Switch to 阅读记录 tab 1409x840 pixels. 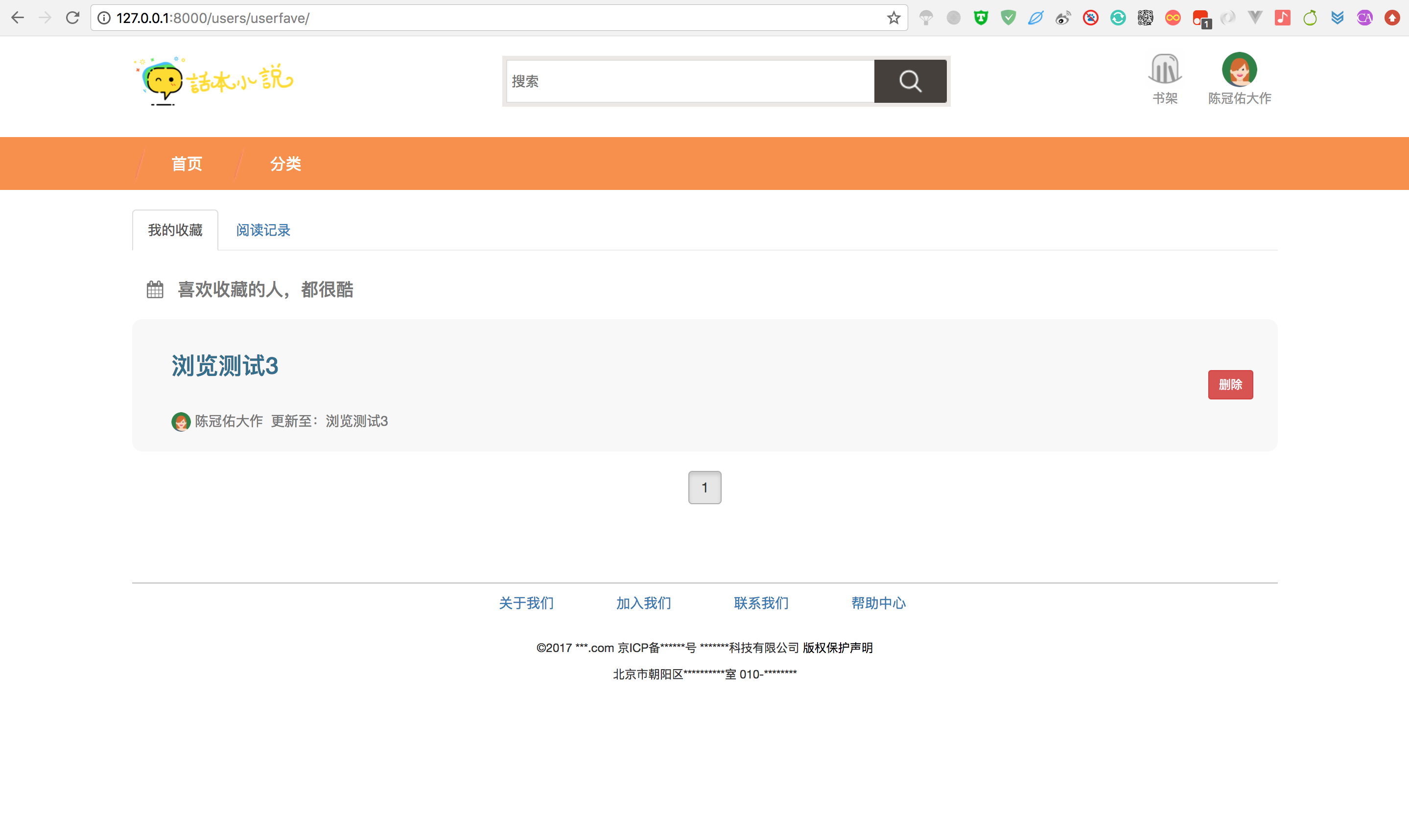pyautogui.click(x=263, y=231)
